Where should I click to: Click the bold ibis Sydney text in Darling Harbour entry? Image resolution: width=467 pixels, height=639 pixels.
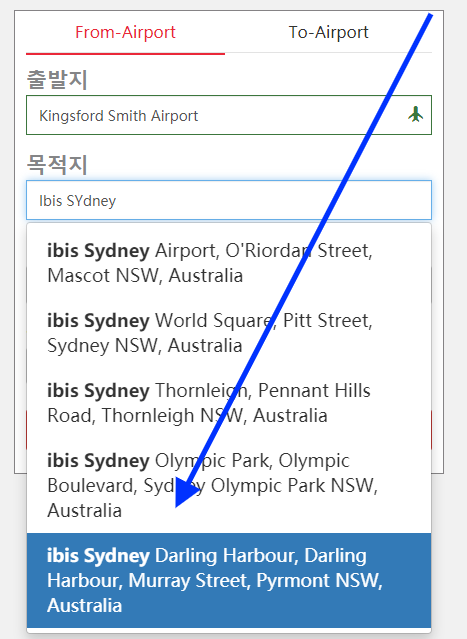98,556
